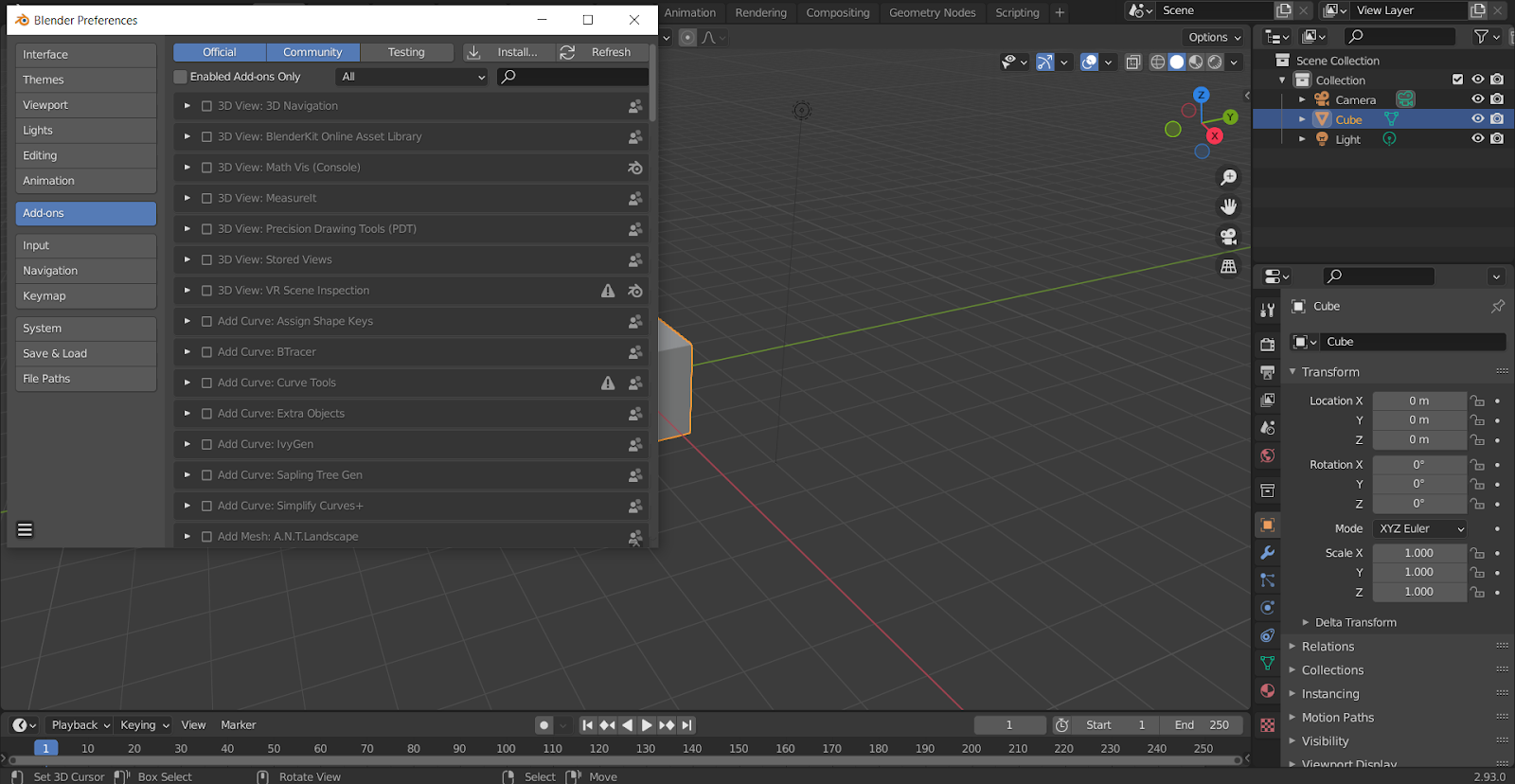The width and height of the screenshot is (1515, 784).
Task: Click the Scale Z value field
Action: click(1419, 592)
